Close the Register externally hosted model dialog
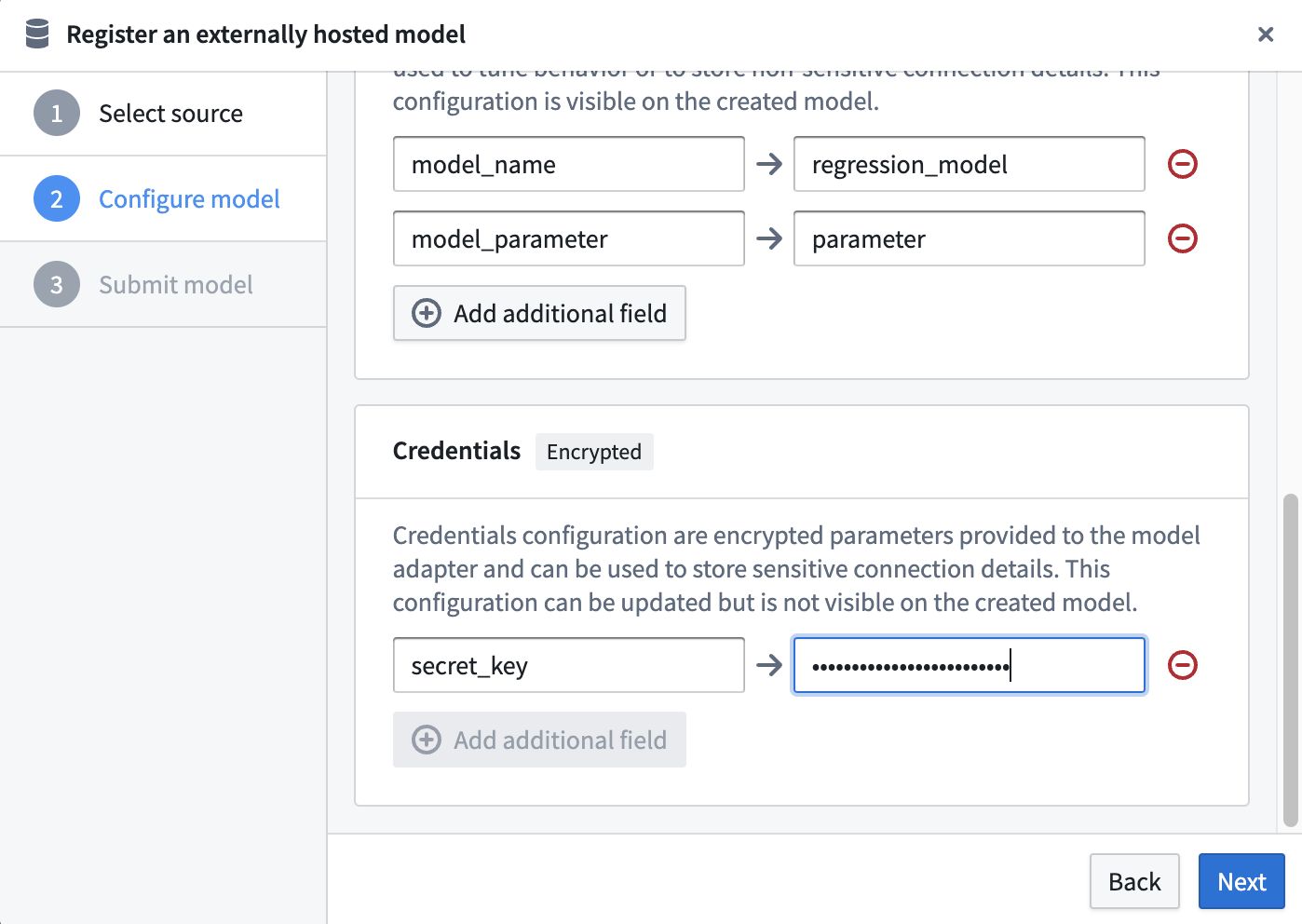 click(x=1266, y=34)
